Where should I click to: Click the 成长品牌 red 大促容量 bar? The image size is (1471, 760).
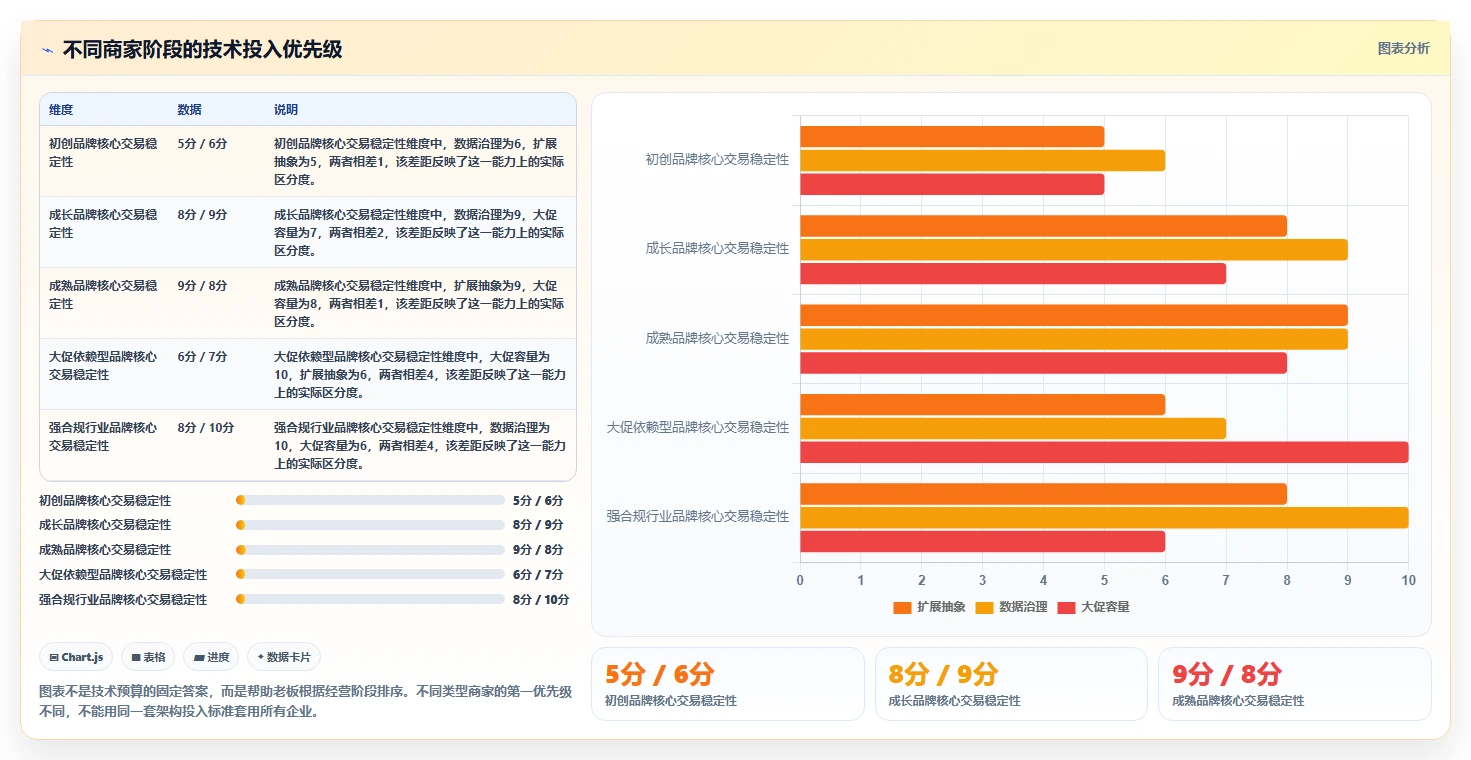pyautogui.click(x=1013, y=273)
